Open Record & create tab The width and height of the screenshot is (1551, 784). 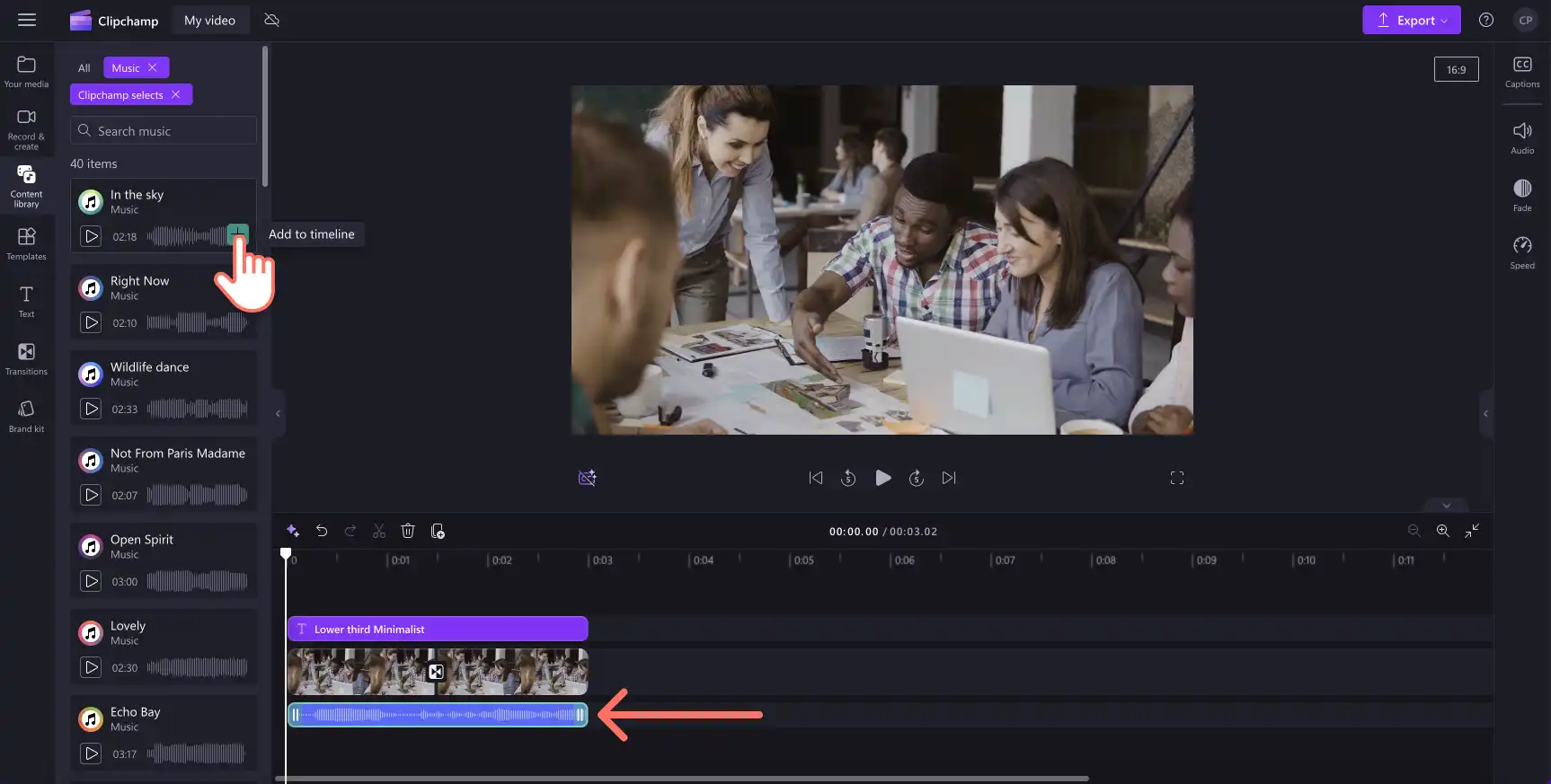point(26,128)
